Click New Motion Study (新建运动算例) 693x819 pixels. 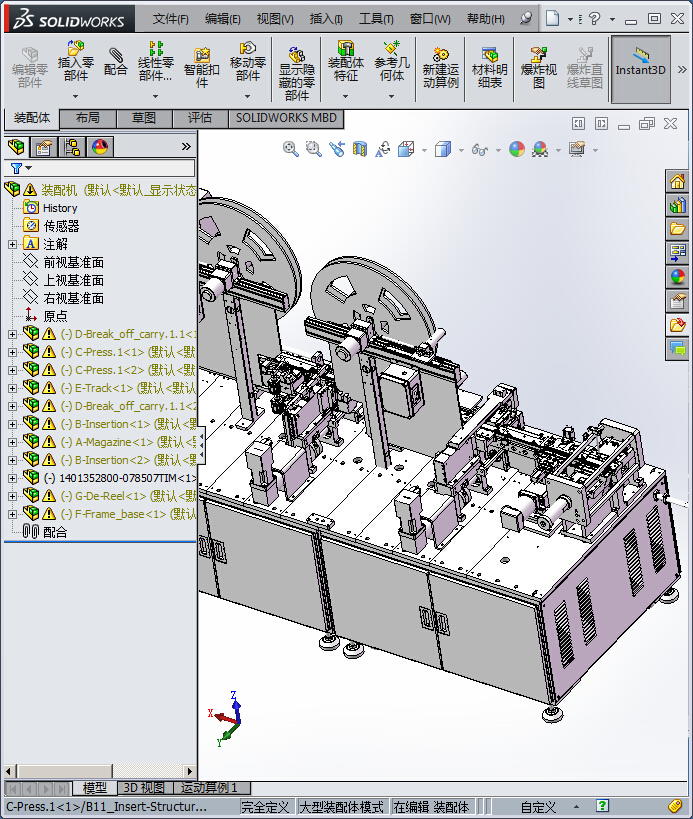point(441,68)
